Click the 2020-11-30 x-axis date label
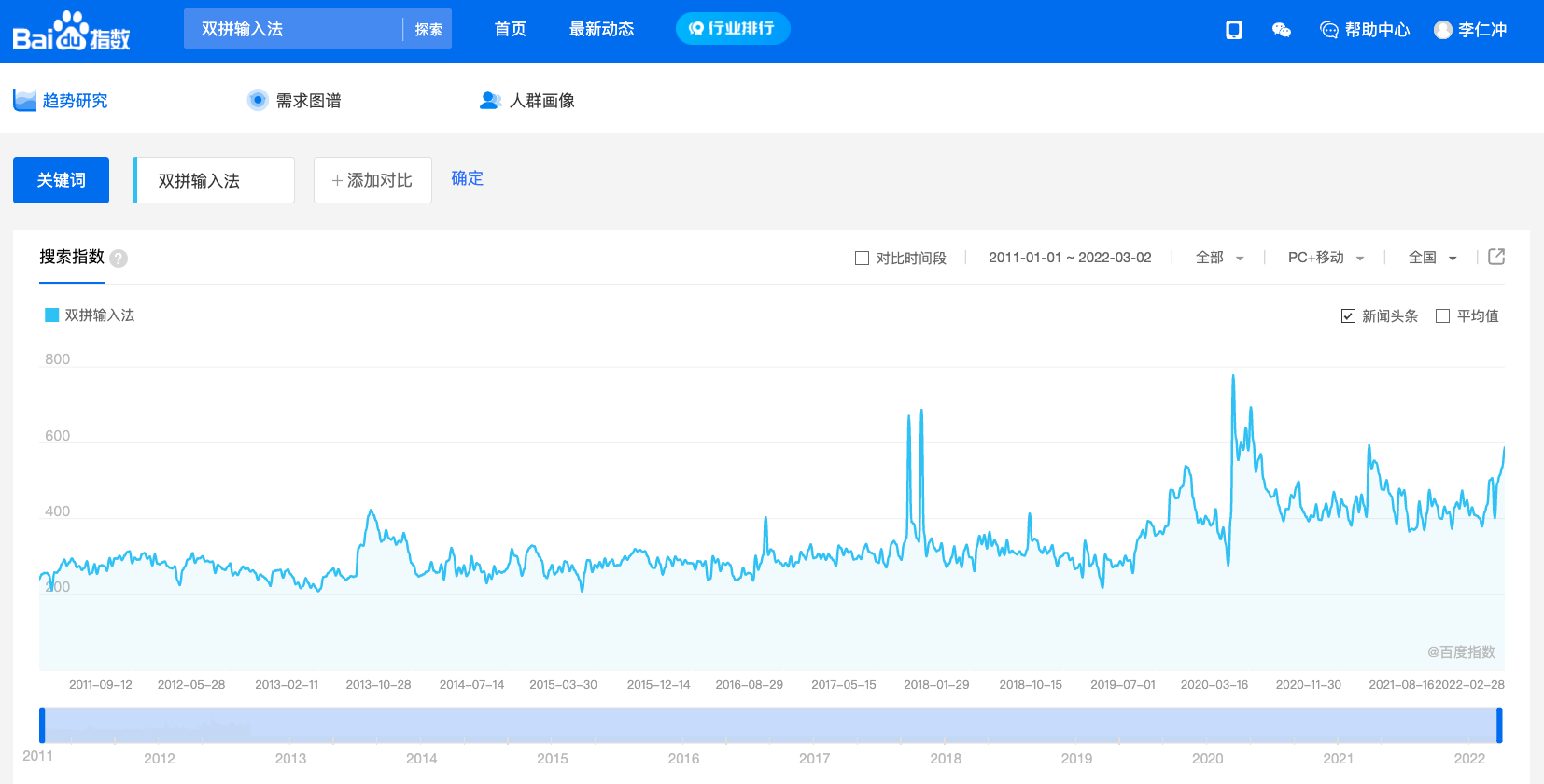The image size is (1544, 784). tap(1308, 685)
